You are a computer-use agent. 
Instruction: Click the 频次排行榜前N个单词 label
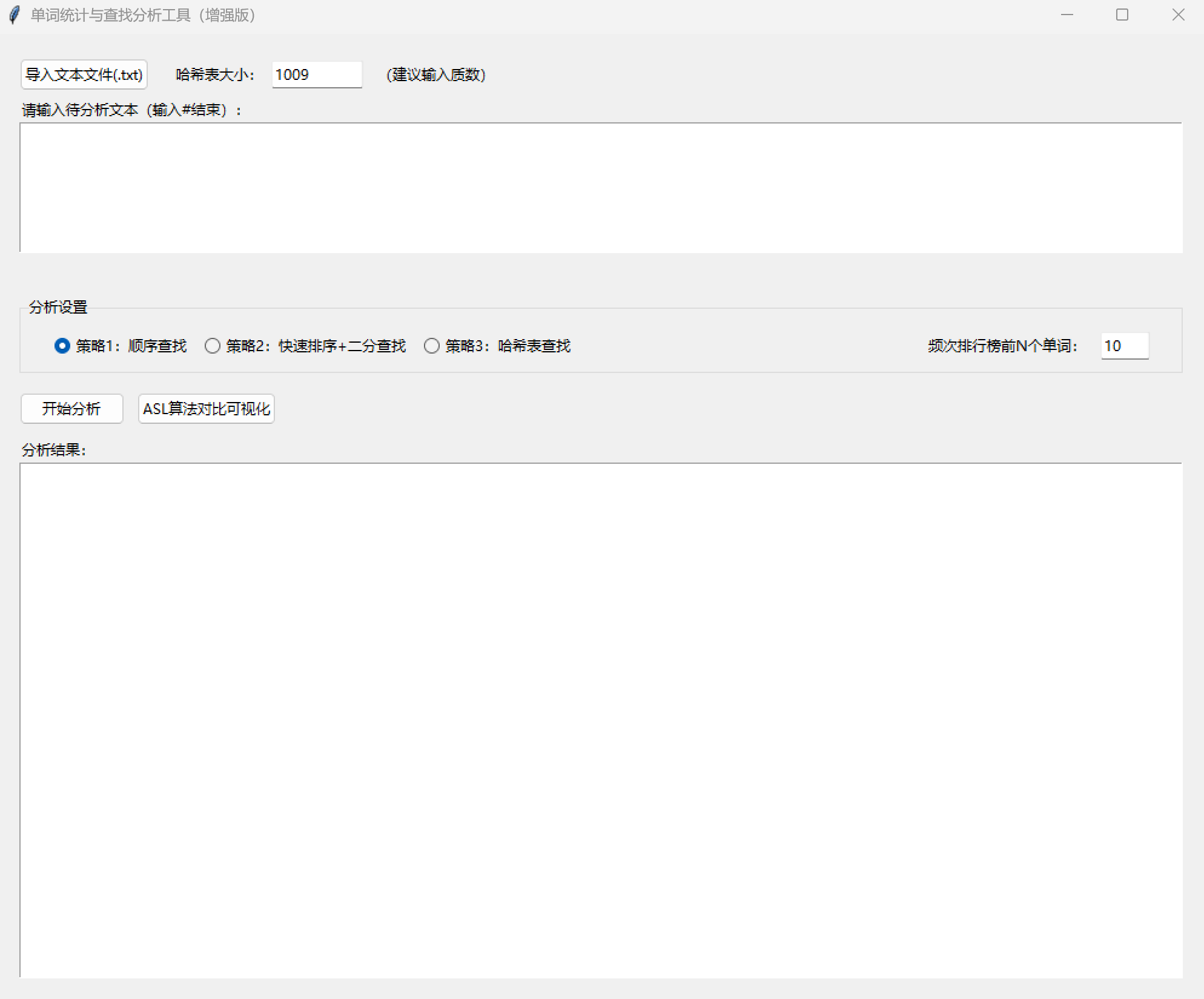coord(1002,346)
